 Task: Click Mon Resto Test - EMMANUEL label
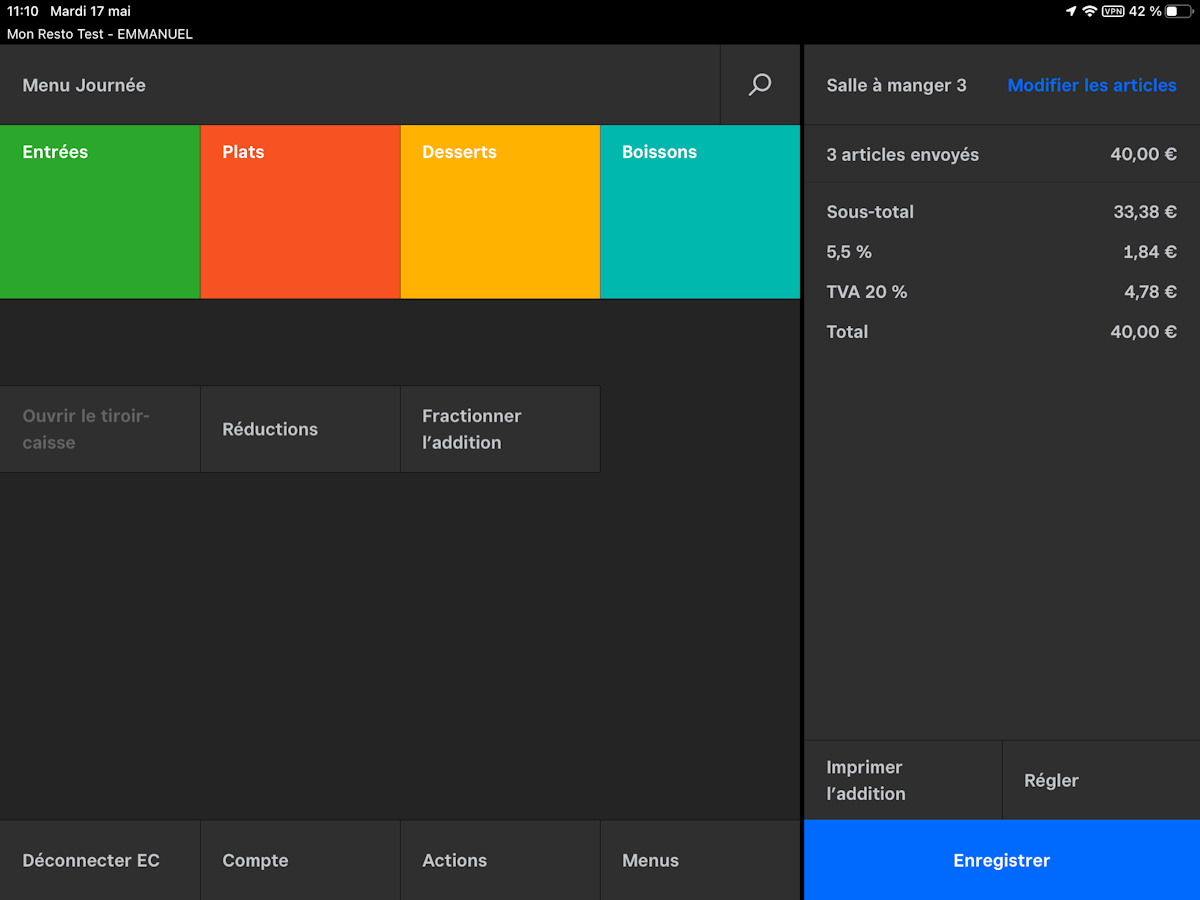[x=100, y=34]
